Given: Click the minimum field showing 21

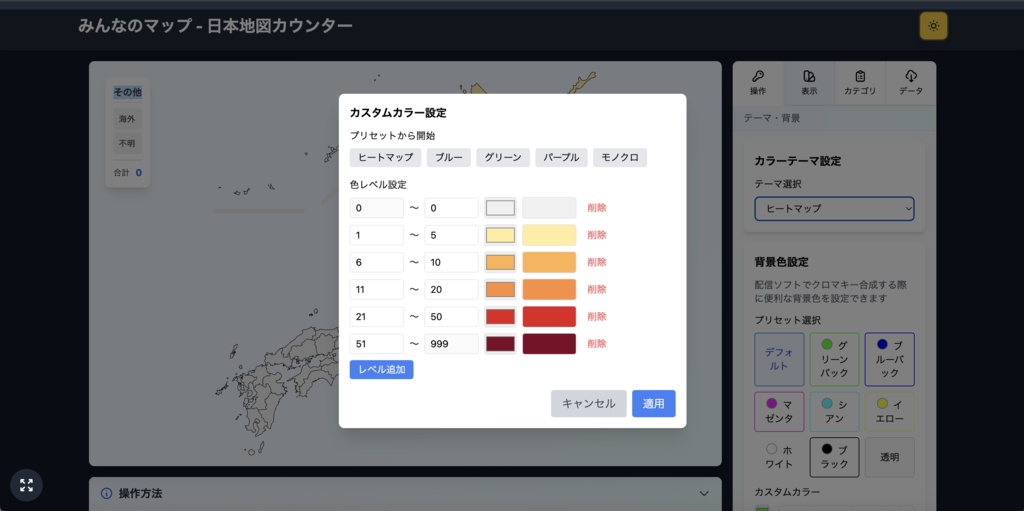Looking at the screenshot, I should (377, 316).
